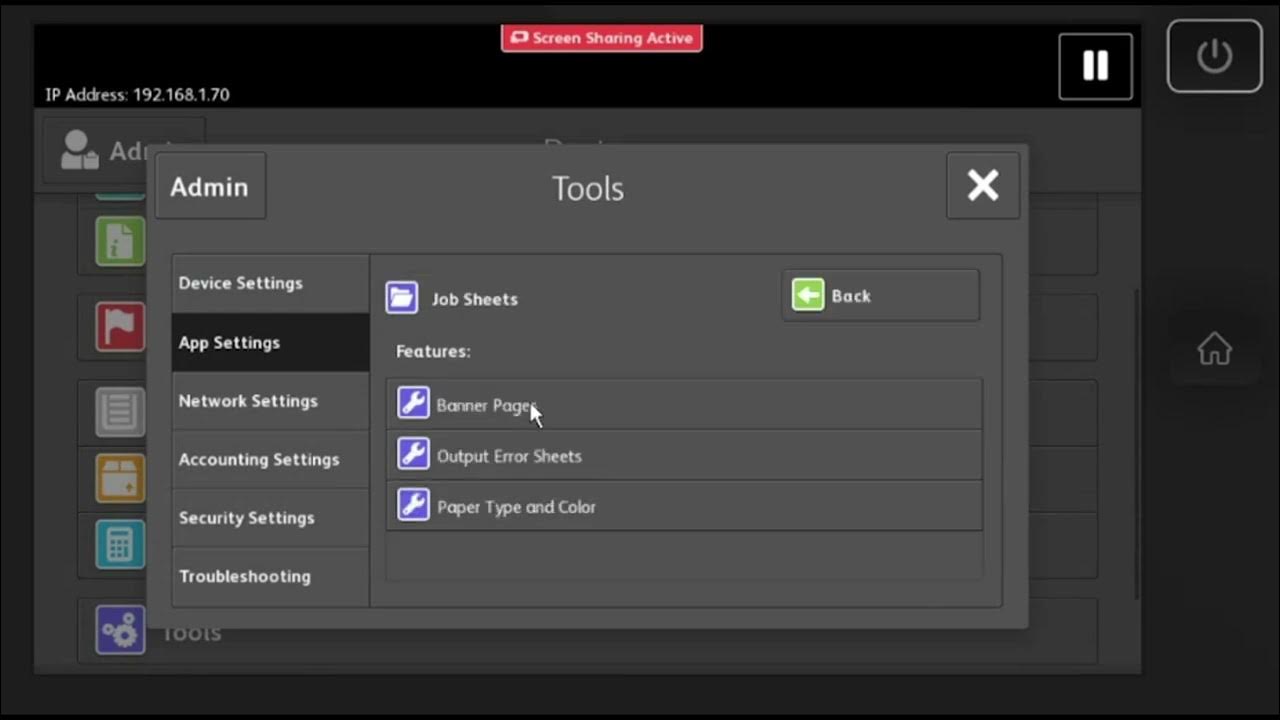
Task: Open the Output Error Sheets feature
Action: click(684, 455)
